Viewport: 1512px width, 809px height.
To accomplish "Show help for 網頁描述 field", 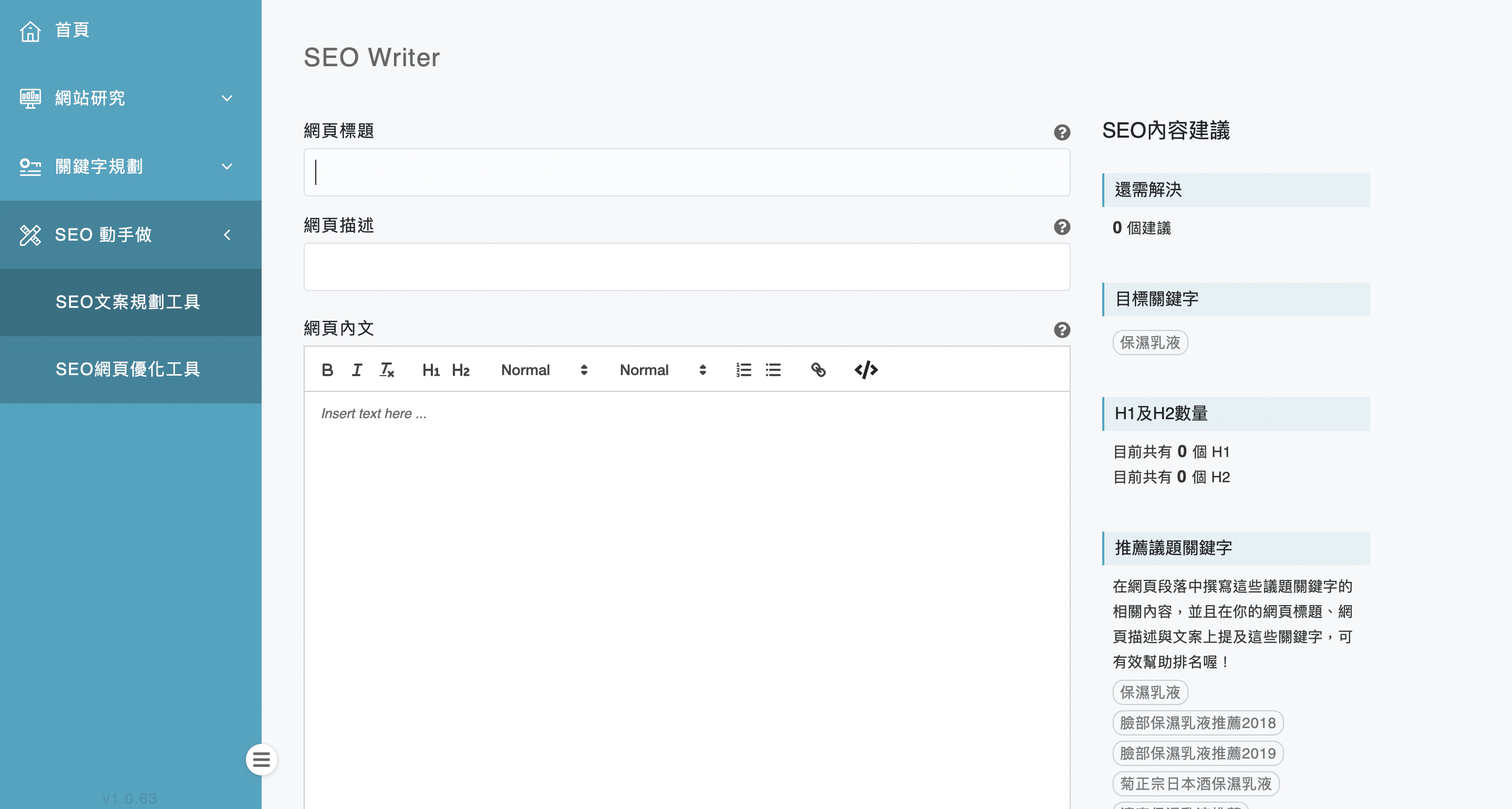I will tap(1061, 226).
